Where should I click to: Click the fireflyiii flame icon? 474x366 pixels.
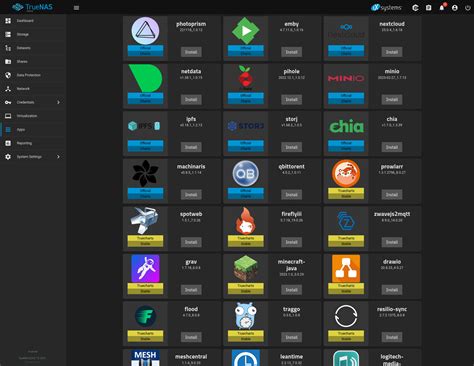pos(246,221)
